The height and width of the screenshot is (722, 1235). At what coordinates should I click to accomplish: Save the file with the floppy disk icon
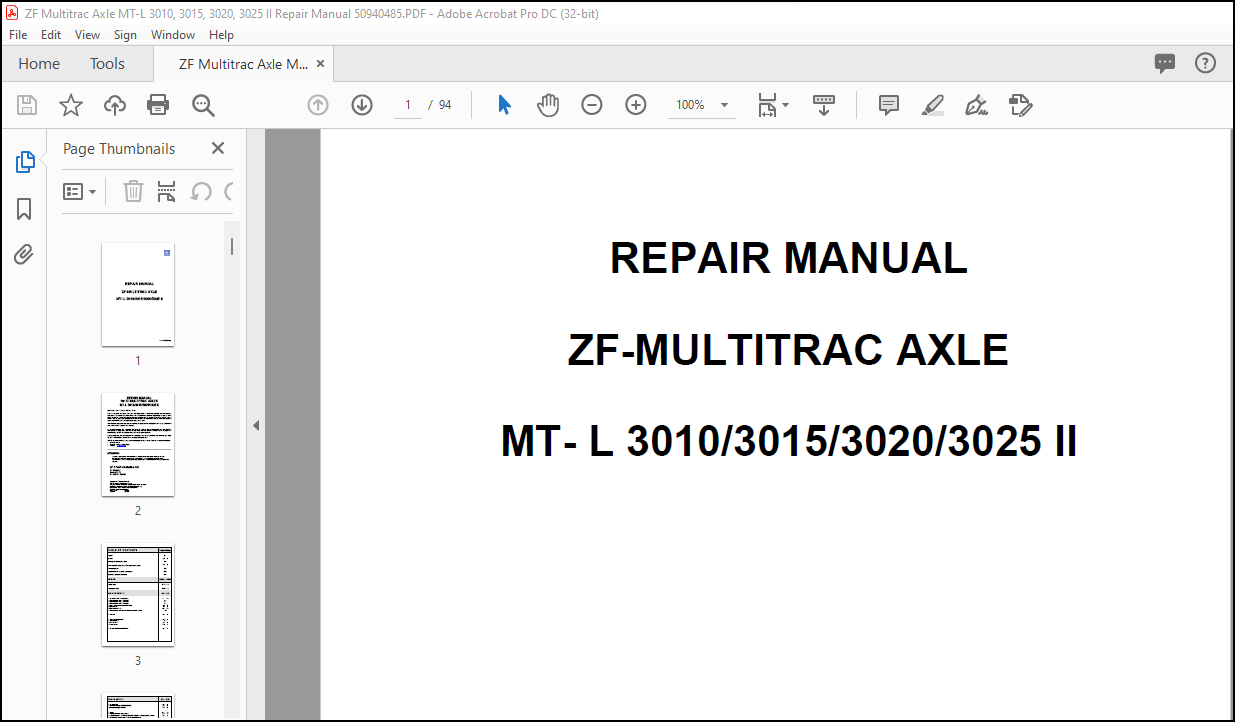tap(27, 105)
